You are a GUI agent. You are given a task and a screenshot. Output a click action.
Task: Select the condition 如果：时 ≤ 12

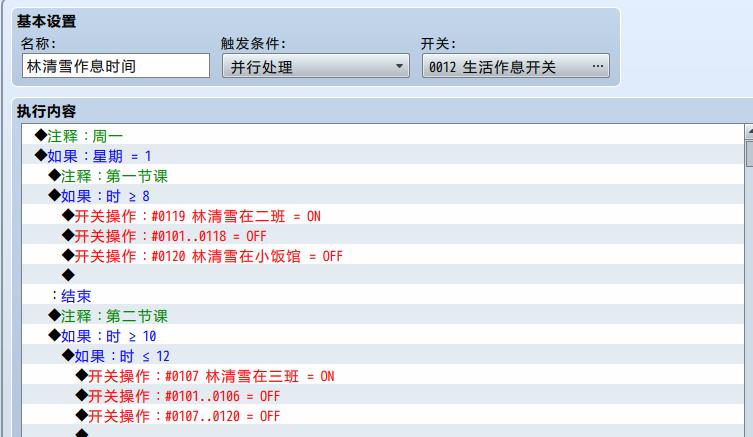coord(383,356)
